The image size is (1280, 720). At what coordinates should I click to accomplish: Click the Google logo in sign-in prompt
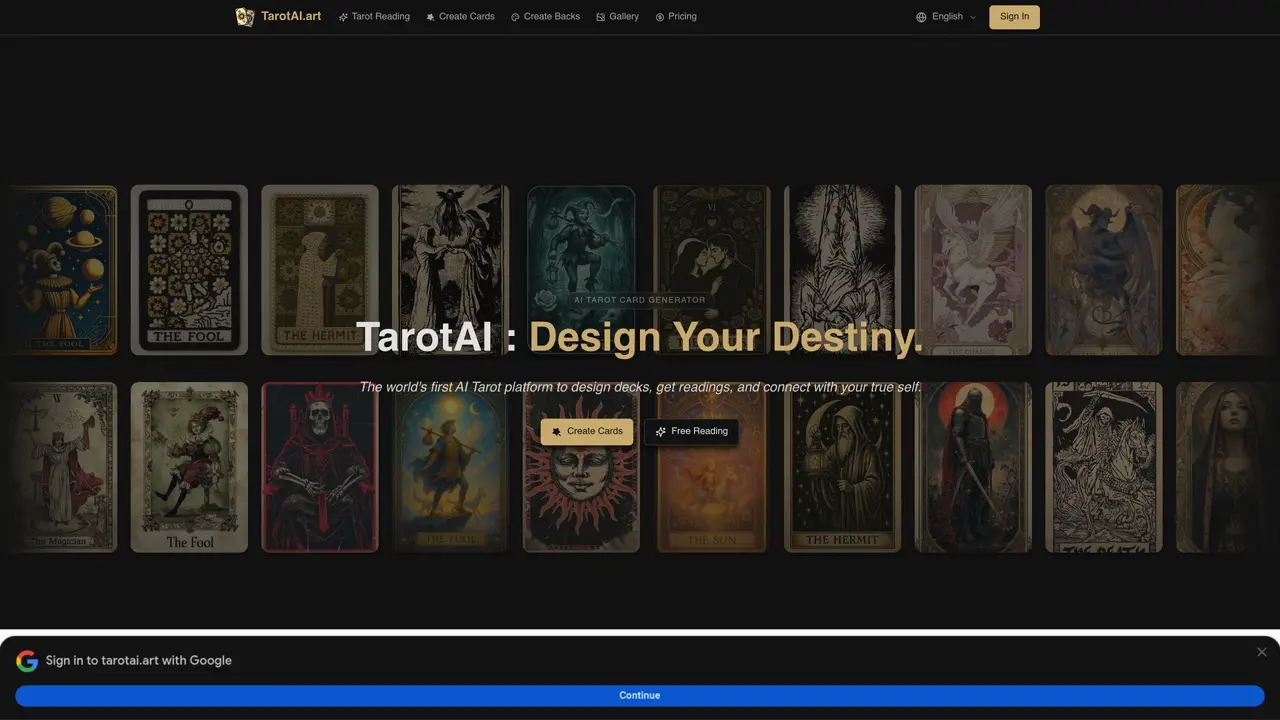tap(27, 661)
